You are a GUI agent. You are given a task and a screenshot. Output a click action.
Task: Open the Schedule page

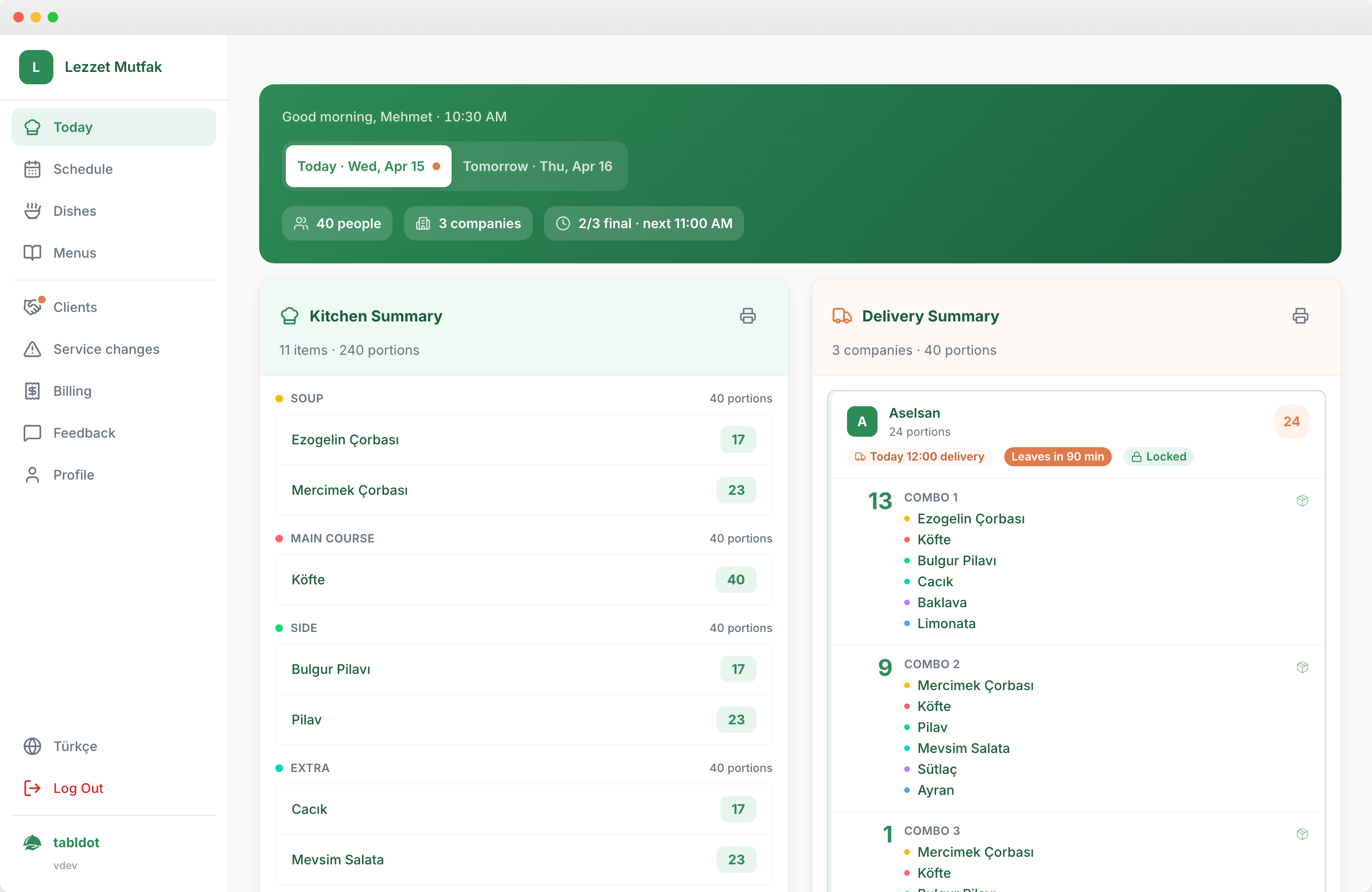[x=113, y=169]
